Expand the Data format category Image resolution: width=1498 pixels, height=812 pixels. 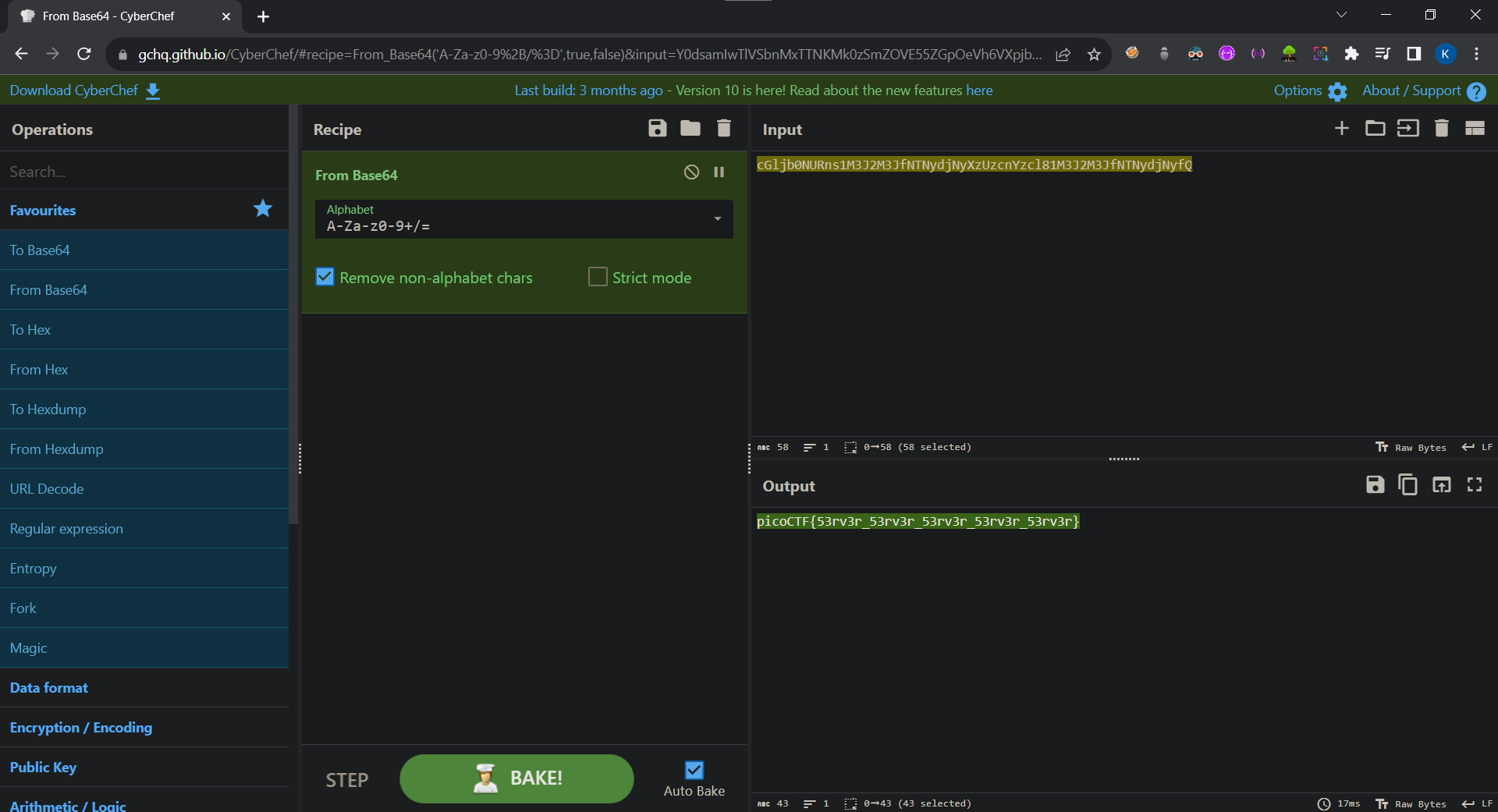(49, 688)
